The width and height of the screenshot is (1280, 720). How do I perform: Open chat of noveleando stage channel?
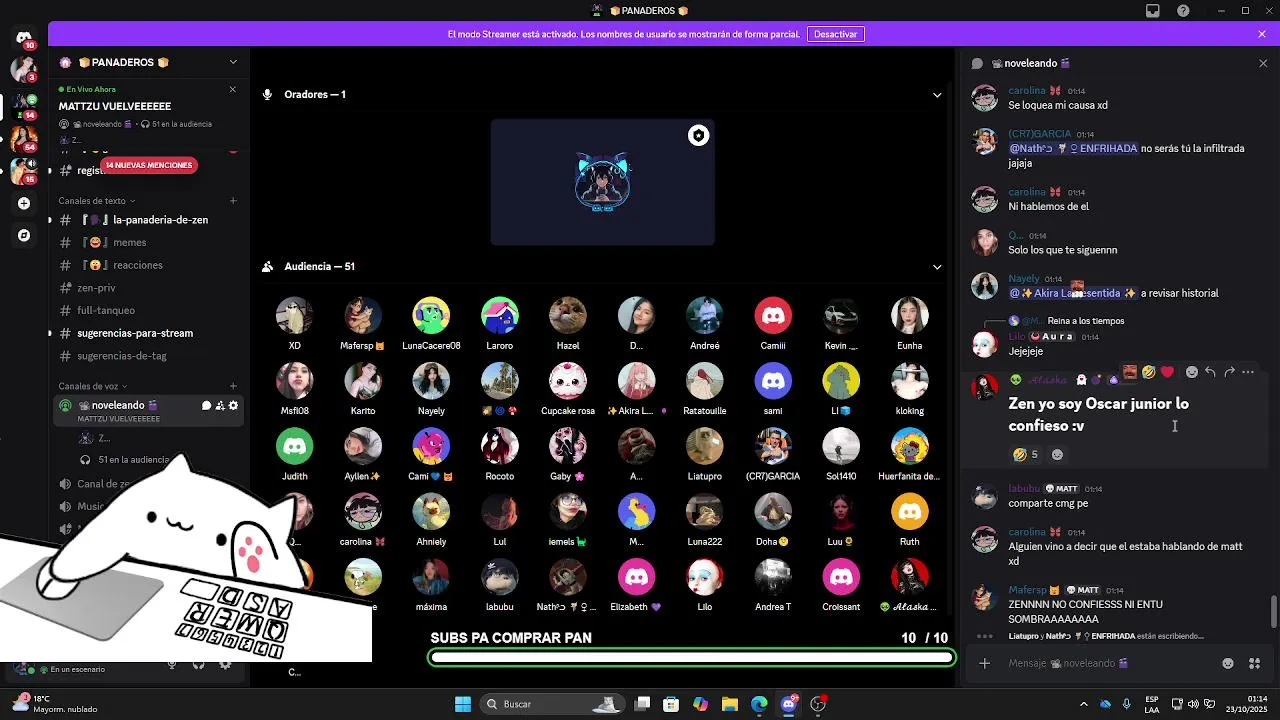[206, 406]
